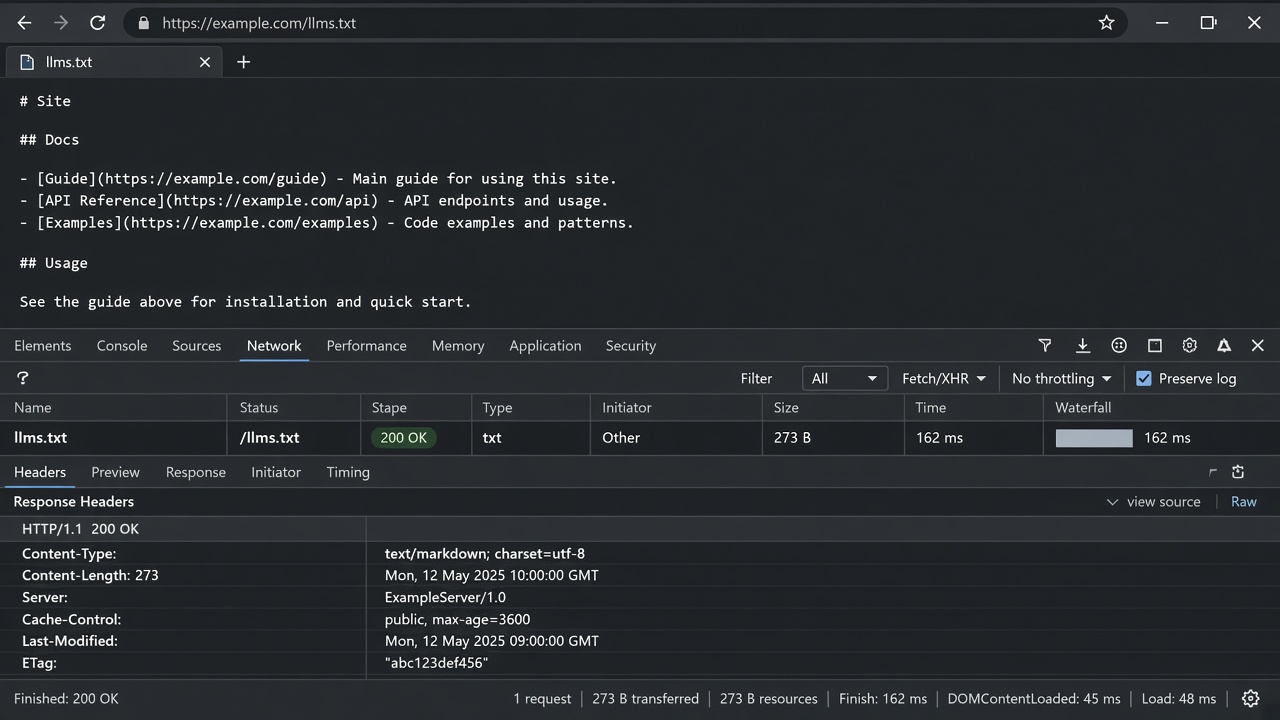This screenshot has height=720, width=1280.
Task: Switch to the Elements panel tab
Action: click(x=43, y=346)
